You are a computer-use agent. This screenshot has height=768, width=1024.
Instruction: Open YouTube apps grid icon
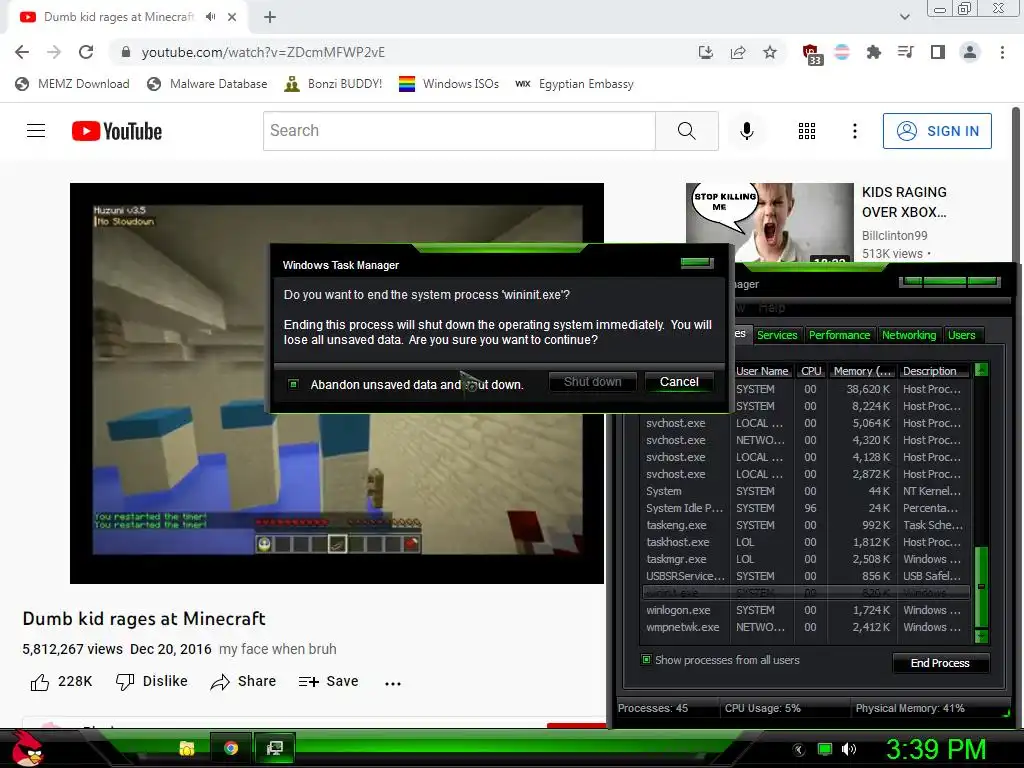[x=807, y=131]
